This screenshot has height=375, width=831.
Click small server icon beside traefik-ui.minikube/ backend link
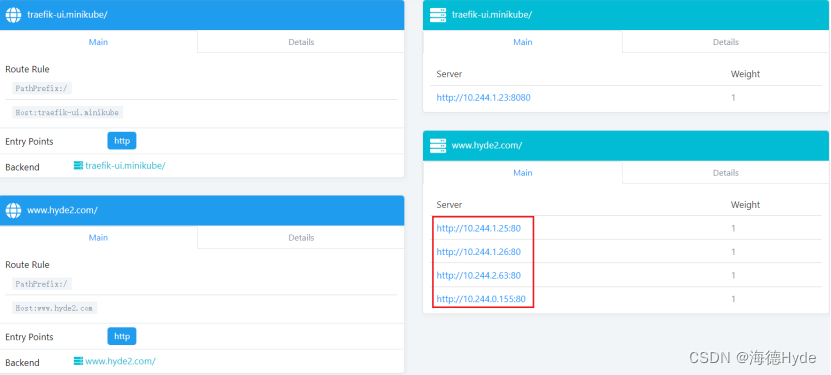point(78,166)
